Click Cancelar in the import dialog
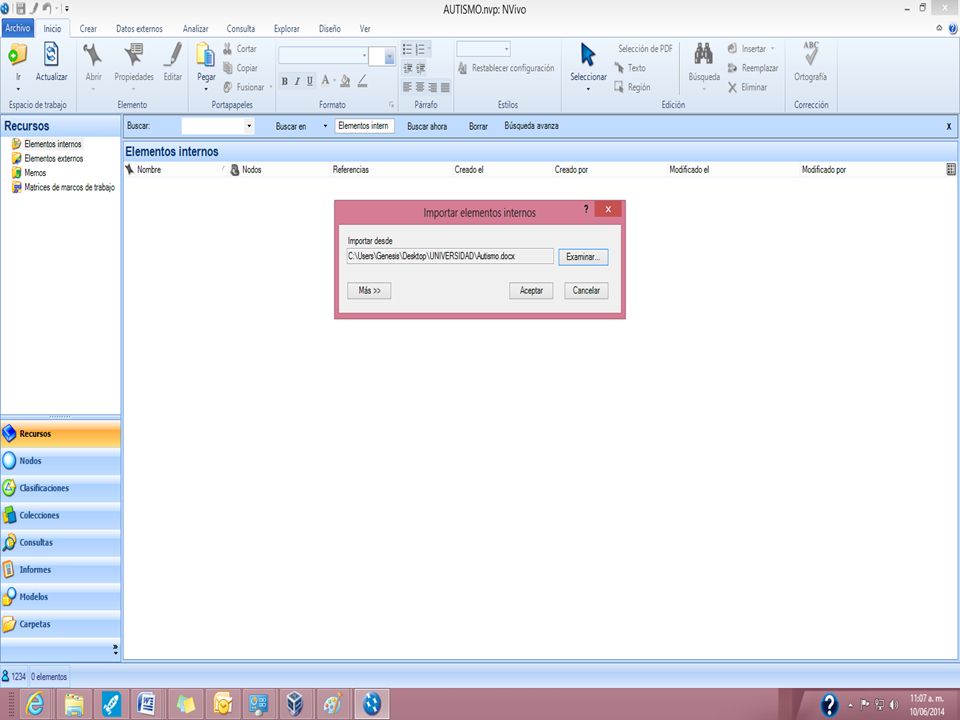 point(586,290)
